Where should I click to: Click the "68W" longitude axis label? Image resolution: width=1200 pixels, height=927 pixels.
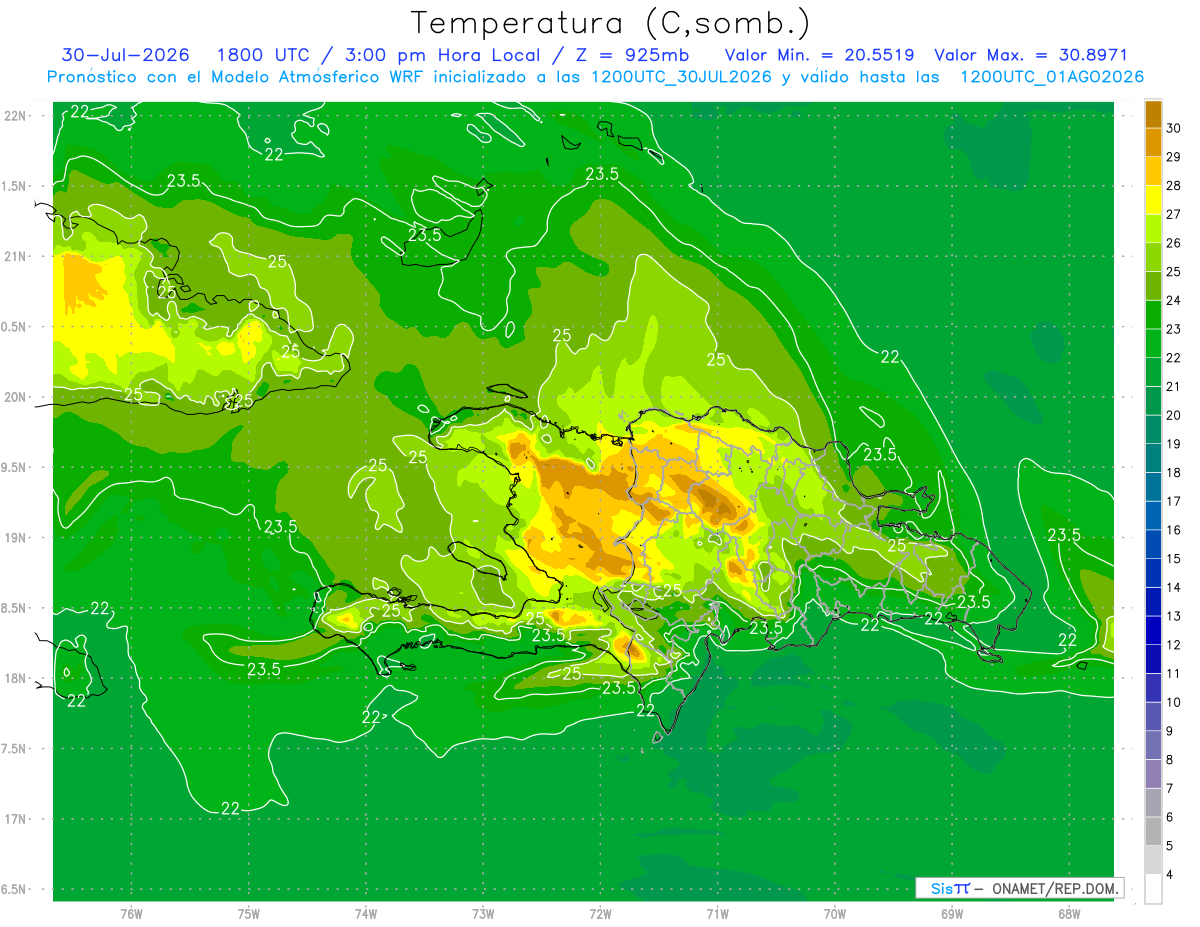pyautogui.click(x=1068, y=914)
